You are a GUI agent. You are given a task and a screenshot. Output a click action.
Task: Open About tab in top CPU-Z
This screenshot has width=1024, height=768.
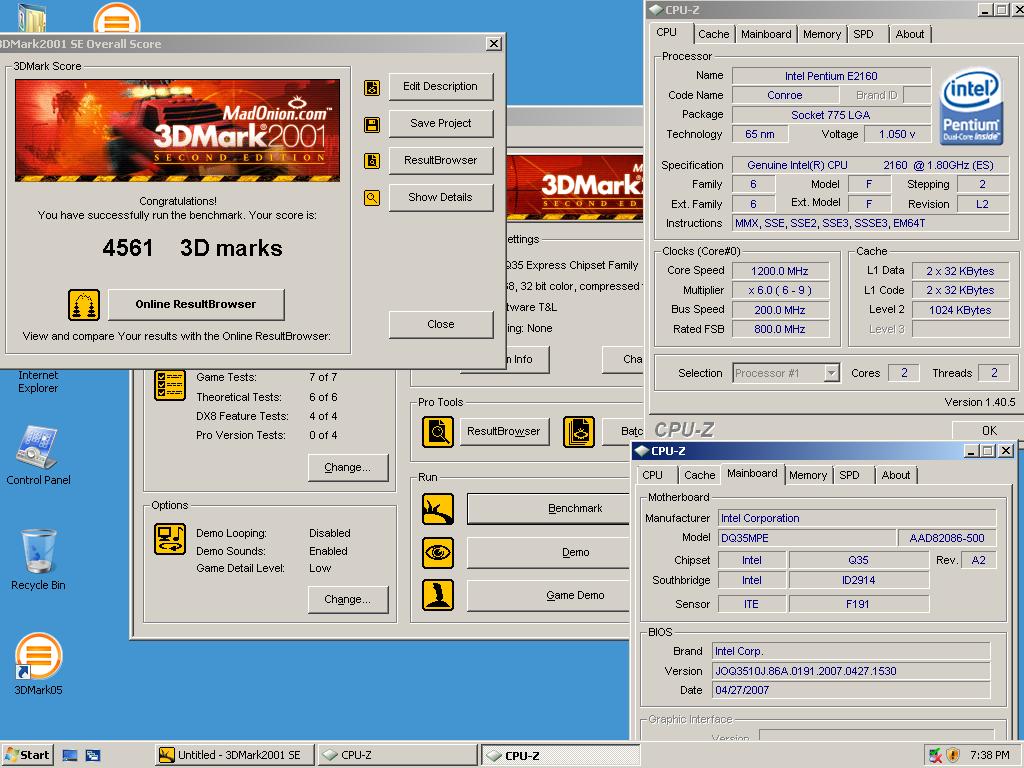910,34
